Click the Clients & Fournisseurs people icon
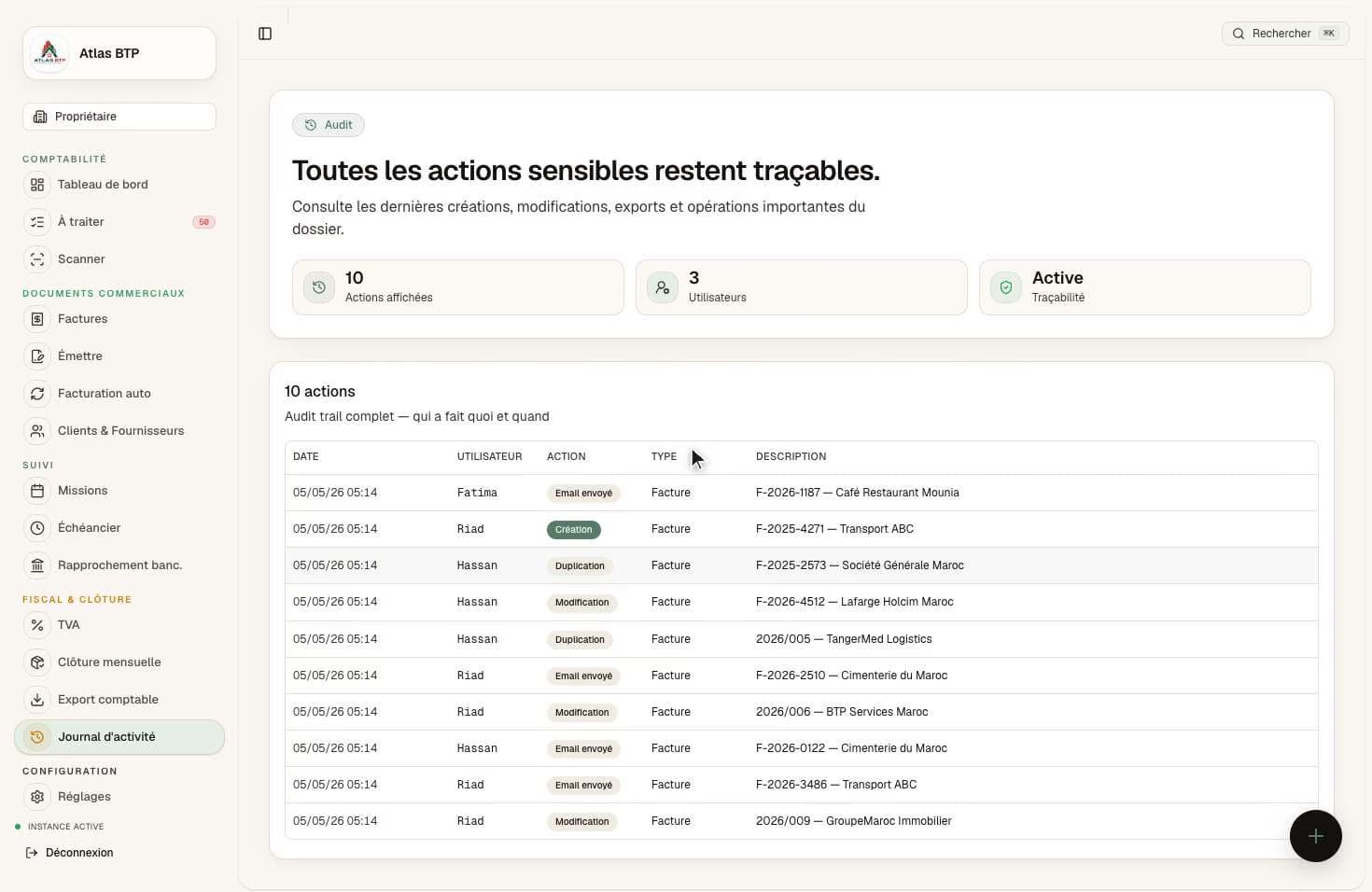The width and height of the screenshot is (1372, 892). 37,431
